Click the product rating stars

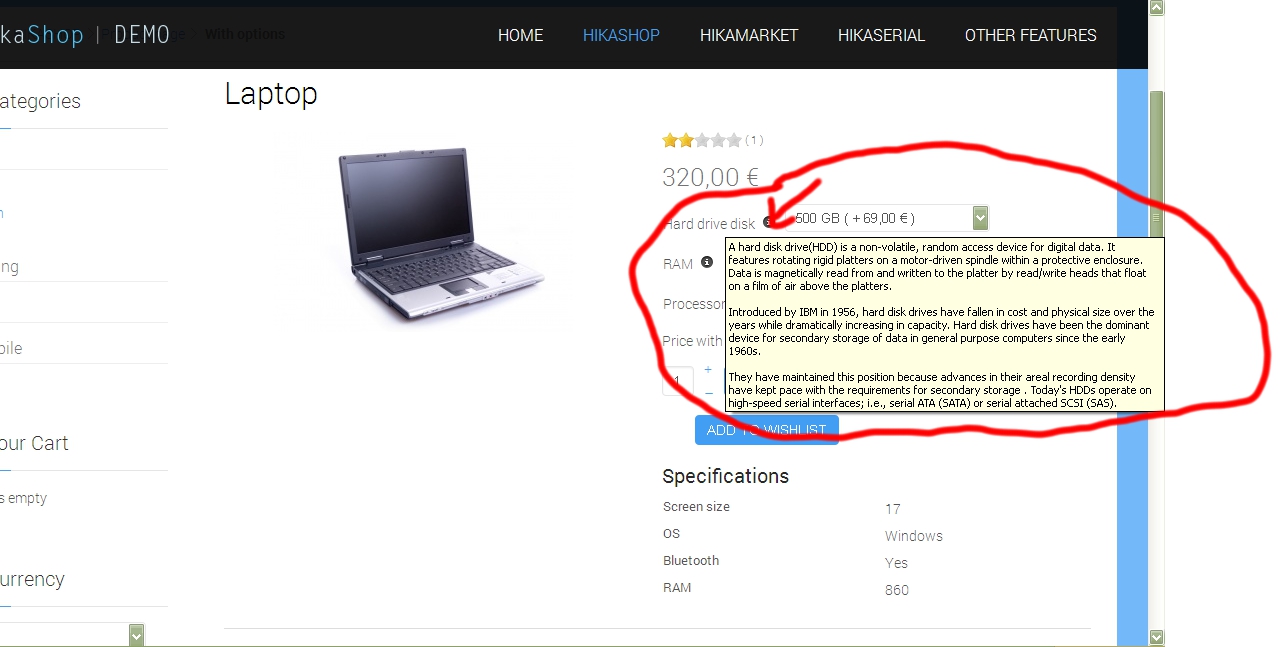click(x=702, y=140)
